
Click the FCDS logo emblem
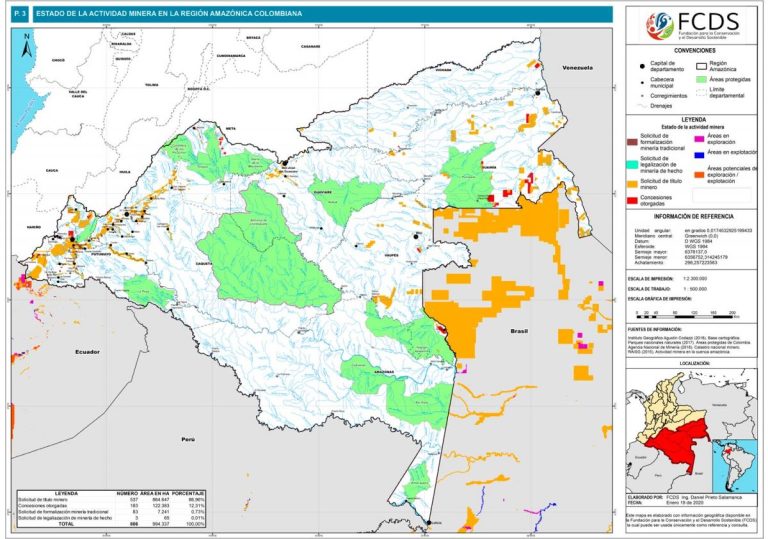coord(660,24)
